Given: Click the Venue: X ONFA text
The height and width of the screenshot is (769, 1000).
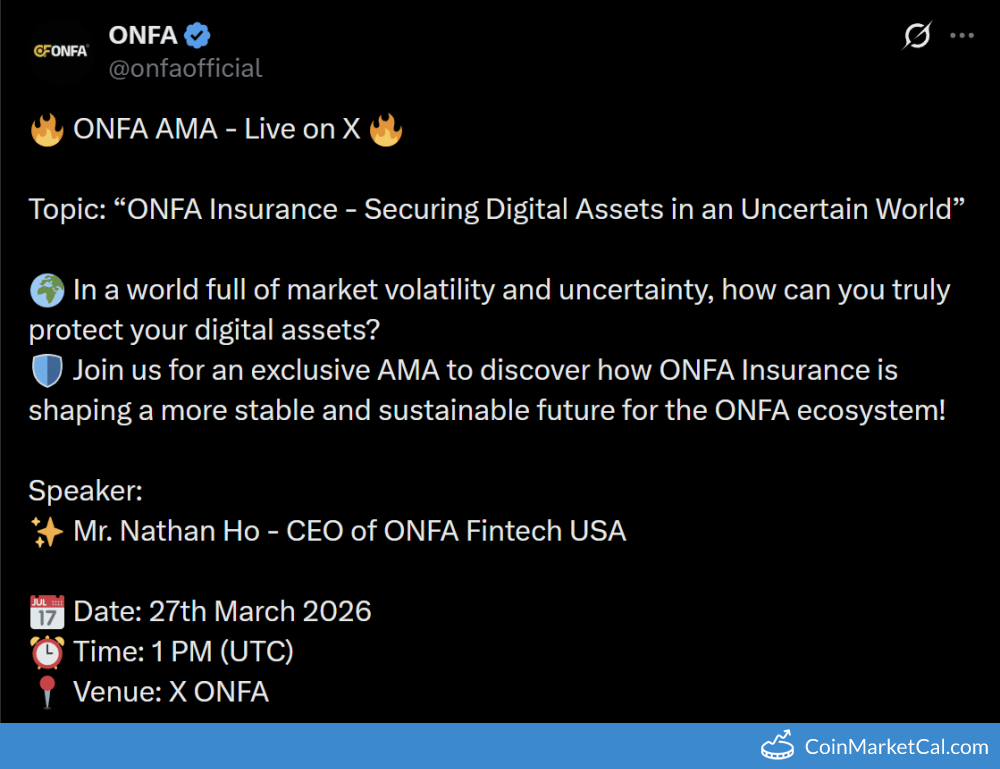Looking at the screenshot, I should 171,692.
